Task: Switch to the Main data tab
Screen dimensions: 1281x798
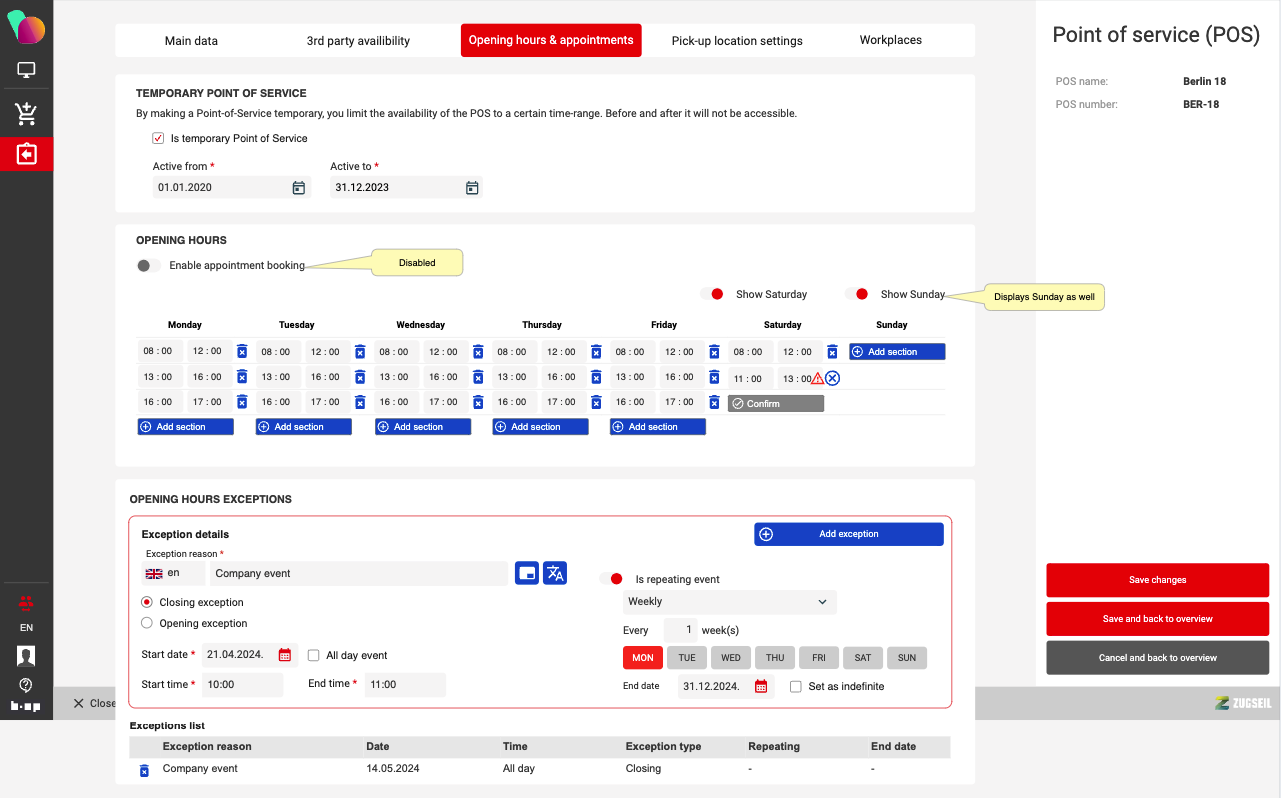Action: click(191, 41)
